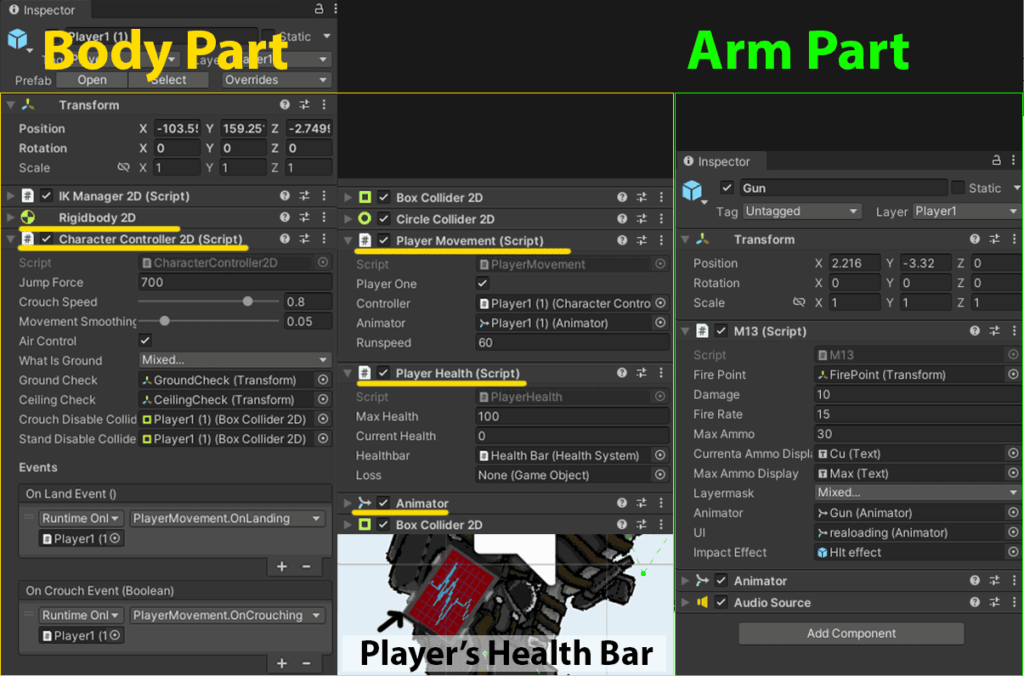1024x676 pixels.
Task: Adjust the Crouch Speed slider
Action: coord(247,302)
